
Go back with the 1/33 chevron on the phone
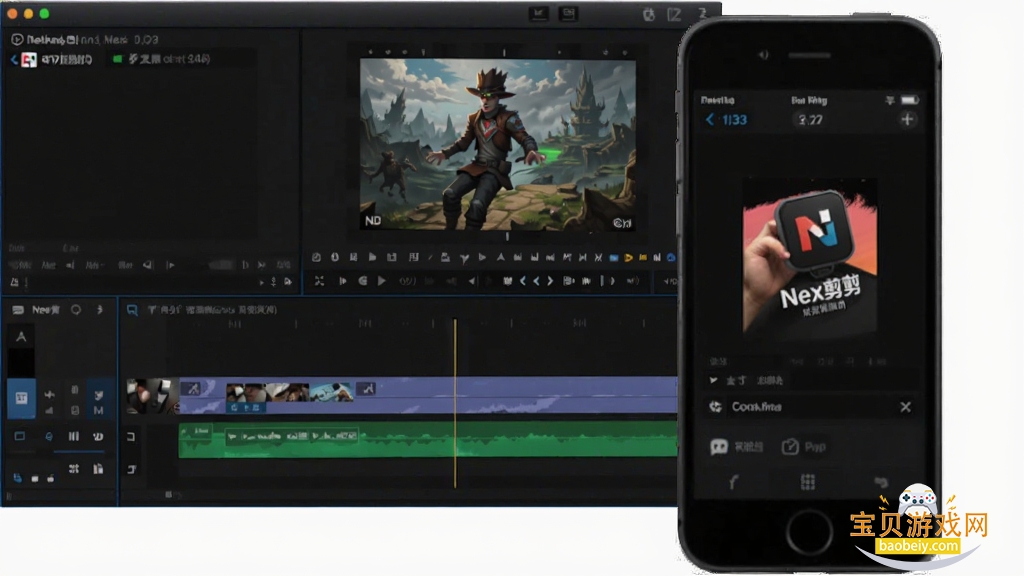click(x=710, y=120)
